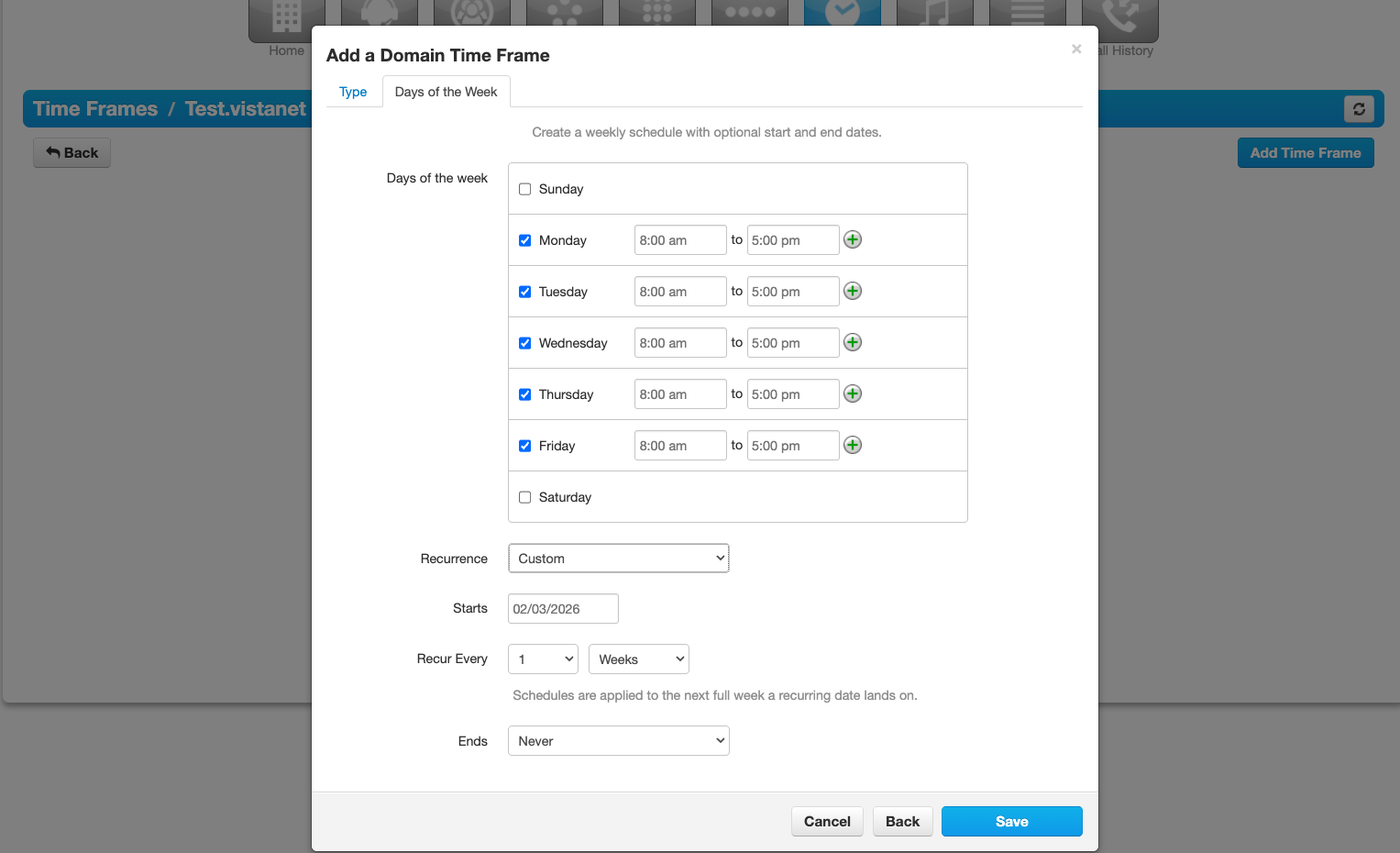Add another time range for Tuesday
The width and height of the screenshot is (1400, 853).
[853, 291]
